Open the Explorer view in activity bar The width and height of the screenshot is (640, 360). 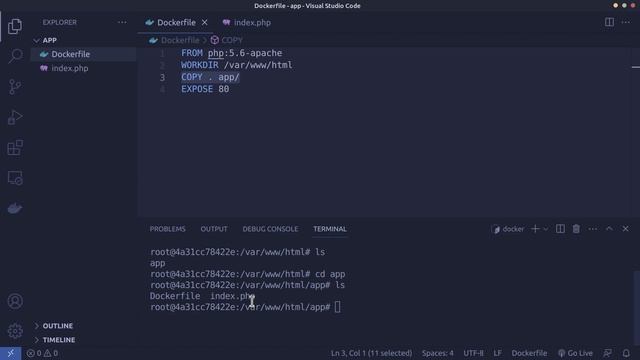pos(15,26)
